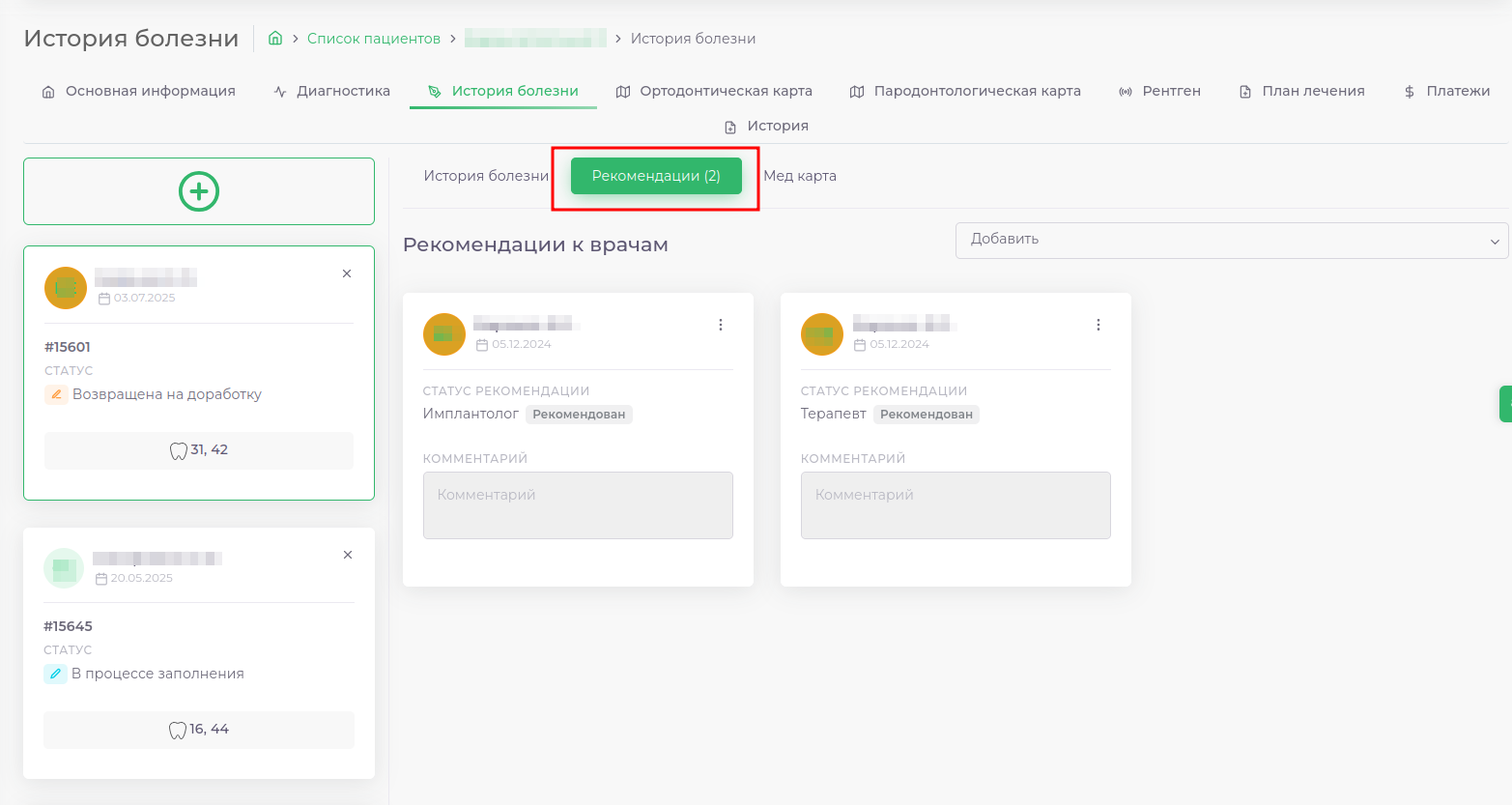The image size is (1512, 805).
Task: Open the Ортодонтическая карта tab
Action: (714, 91)
